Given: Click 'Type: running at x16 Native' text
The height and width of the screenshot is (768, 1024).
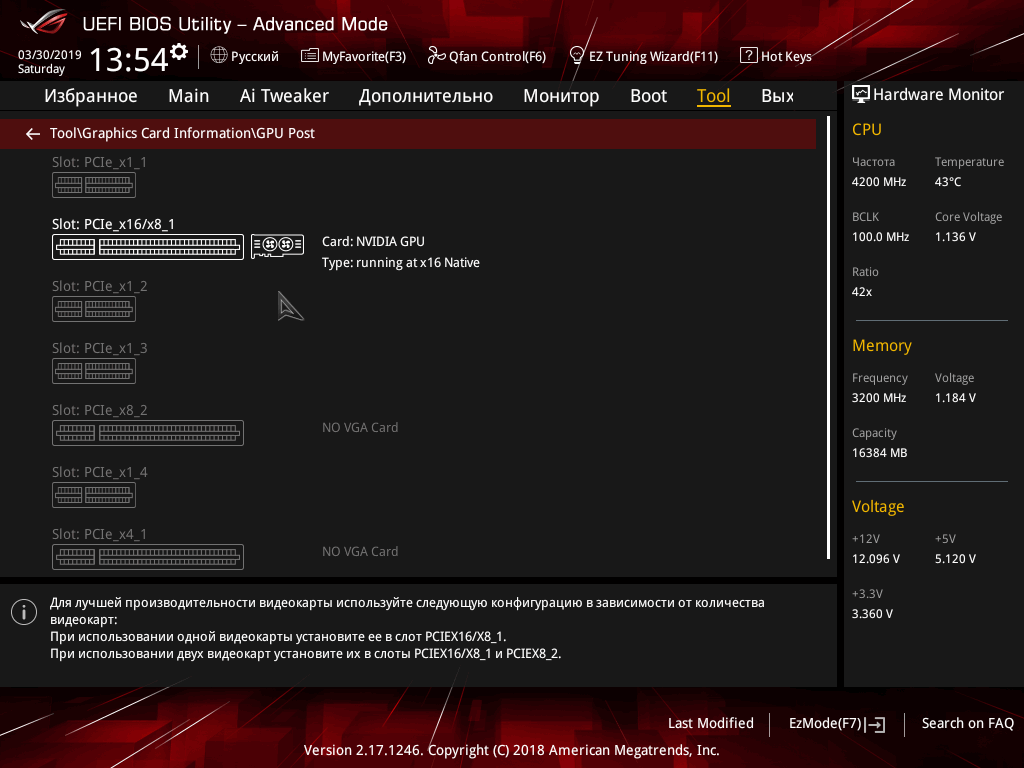Looking at the screenshot, I should click(x=401, y=263).
